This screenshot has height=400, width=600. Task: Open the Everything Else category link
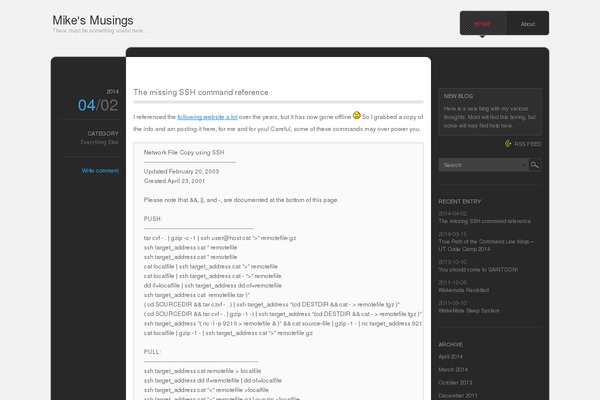pyautogui.click(x=99, y=142)
